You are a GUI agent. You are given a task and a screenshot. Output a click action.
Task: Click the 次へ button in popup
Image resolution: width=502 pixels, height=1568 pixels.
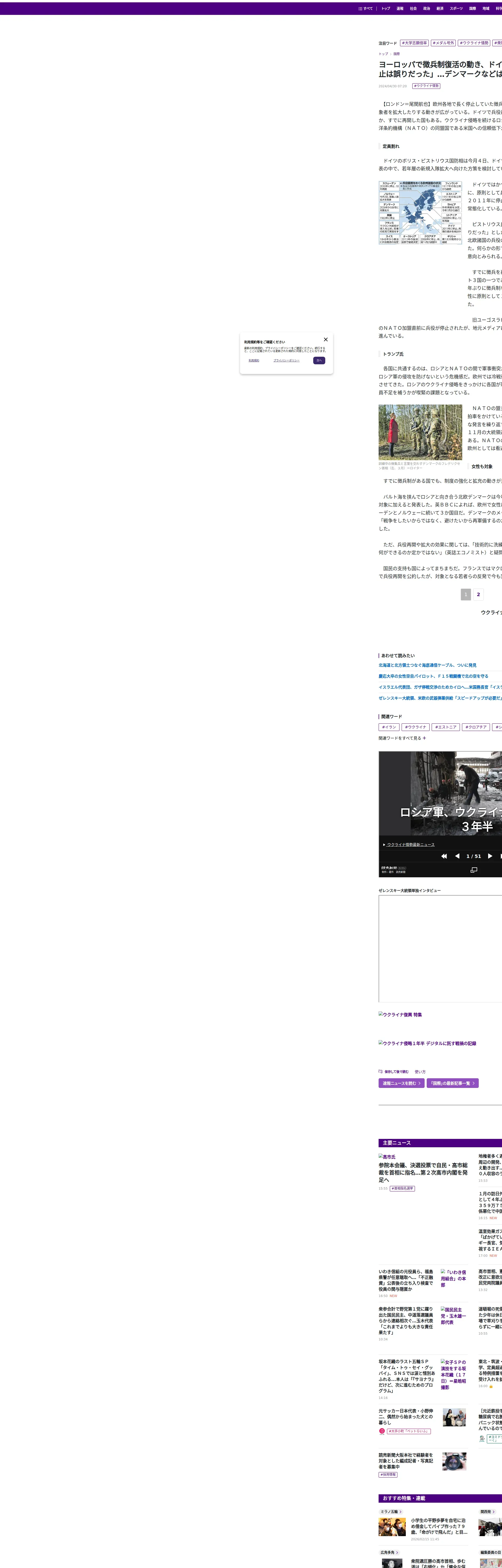[x=319, y=360]
